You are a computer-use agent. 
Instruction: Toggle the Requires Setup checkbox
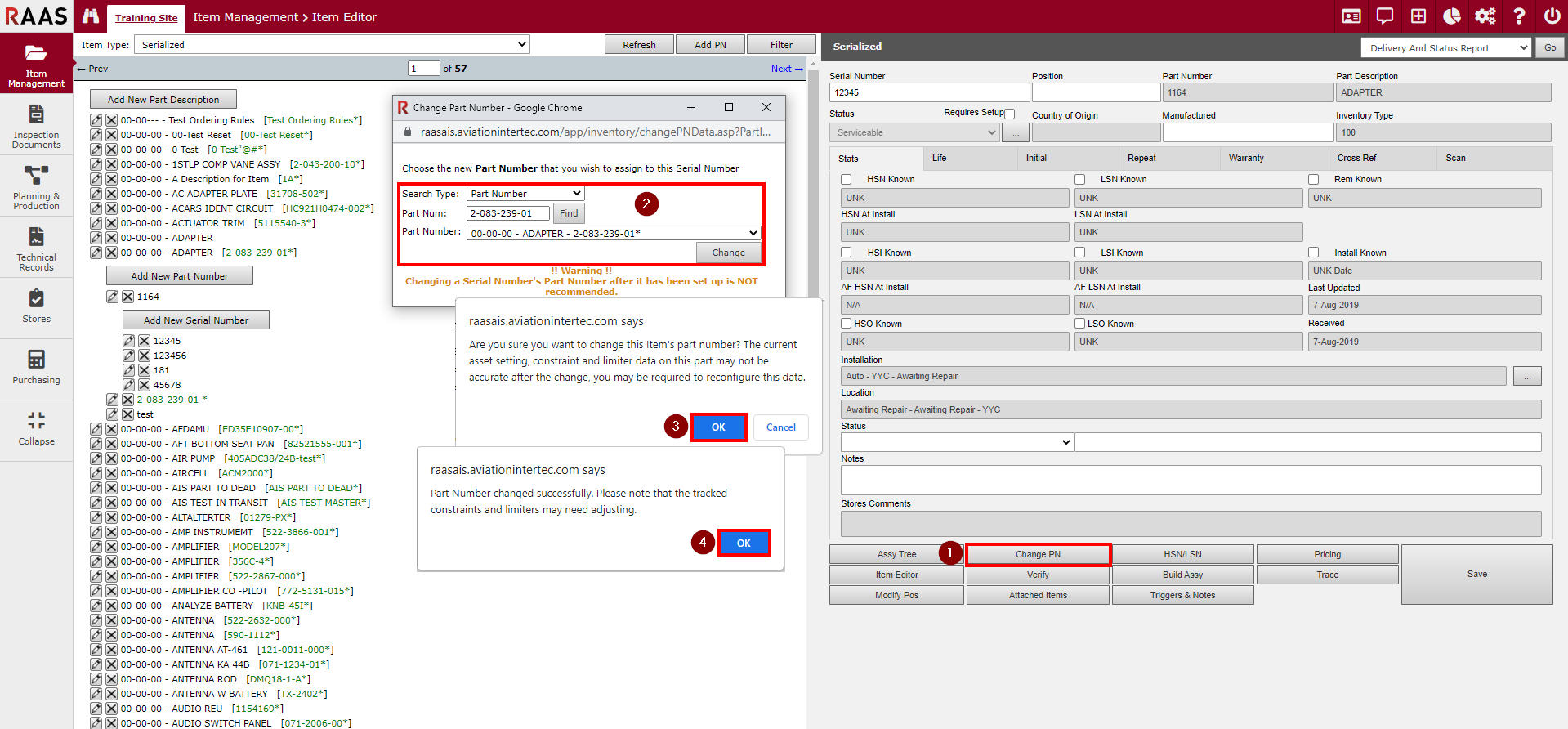pyautogui.click(x=1010, y=114)
